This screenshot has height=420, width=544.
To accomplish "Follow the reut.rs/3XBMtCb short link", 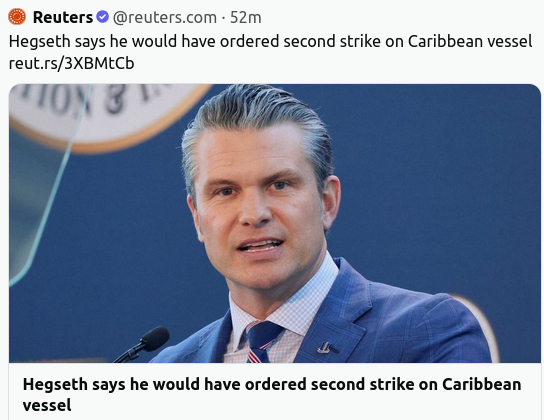I will coord(71,63).
